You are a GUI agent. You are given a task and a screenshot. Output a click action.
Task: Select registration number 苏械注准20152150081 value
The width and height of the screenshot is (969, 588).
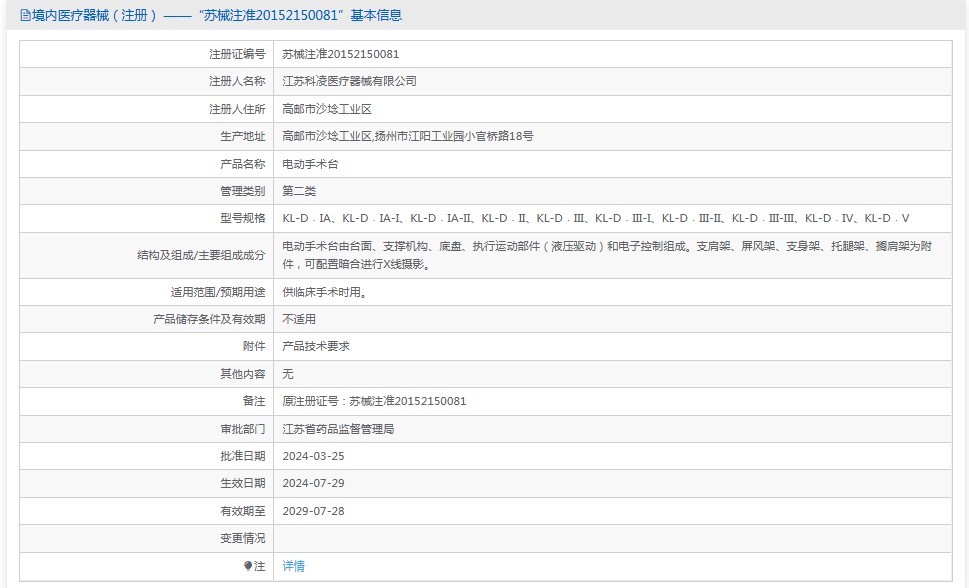[x=340, y=54]
